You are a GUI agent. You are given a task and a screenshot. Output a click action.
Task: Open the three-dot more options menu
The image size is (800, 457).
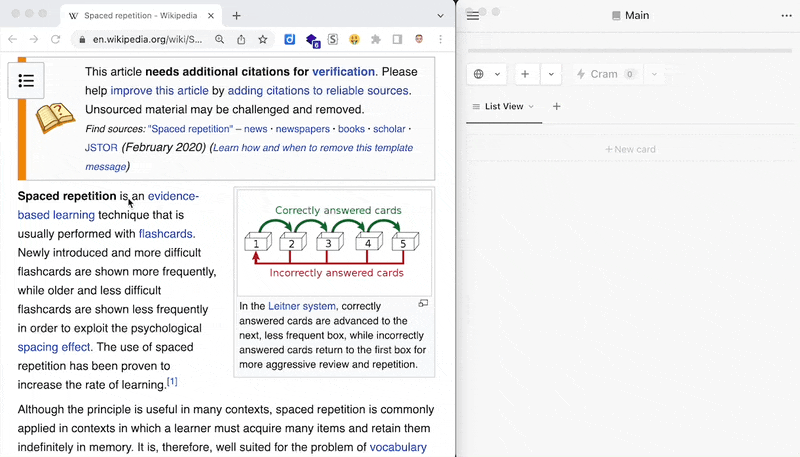[x=786, y=16]
